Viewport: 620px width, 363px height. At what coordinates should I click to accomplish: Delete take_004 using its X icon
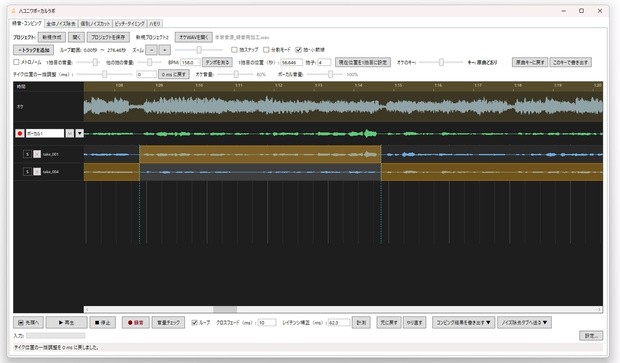37,172
